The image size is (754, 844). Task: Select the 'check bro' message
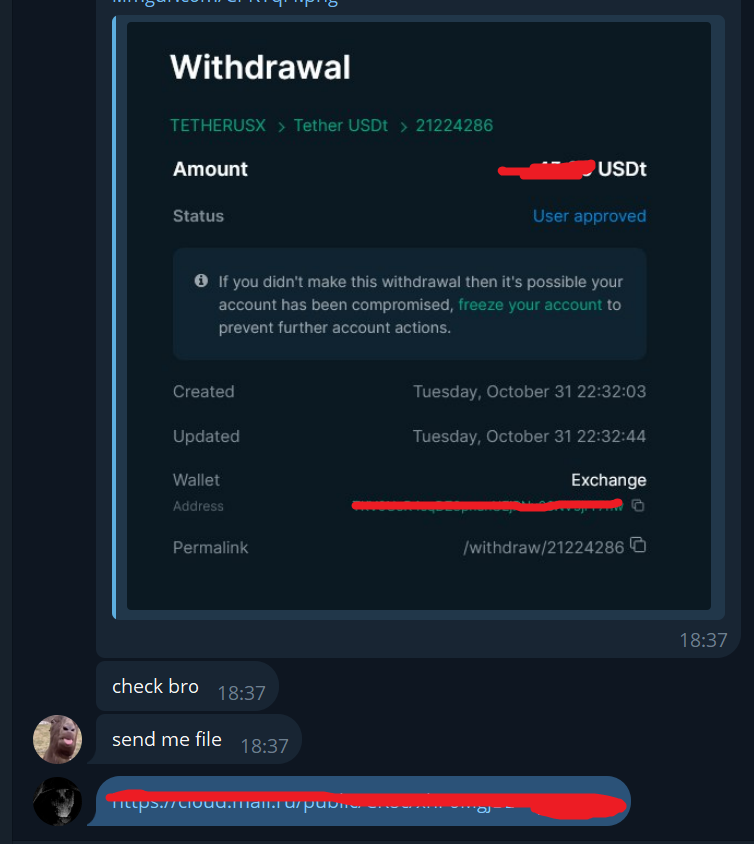pos(187,686)
